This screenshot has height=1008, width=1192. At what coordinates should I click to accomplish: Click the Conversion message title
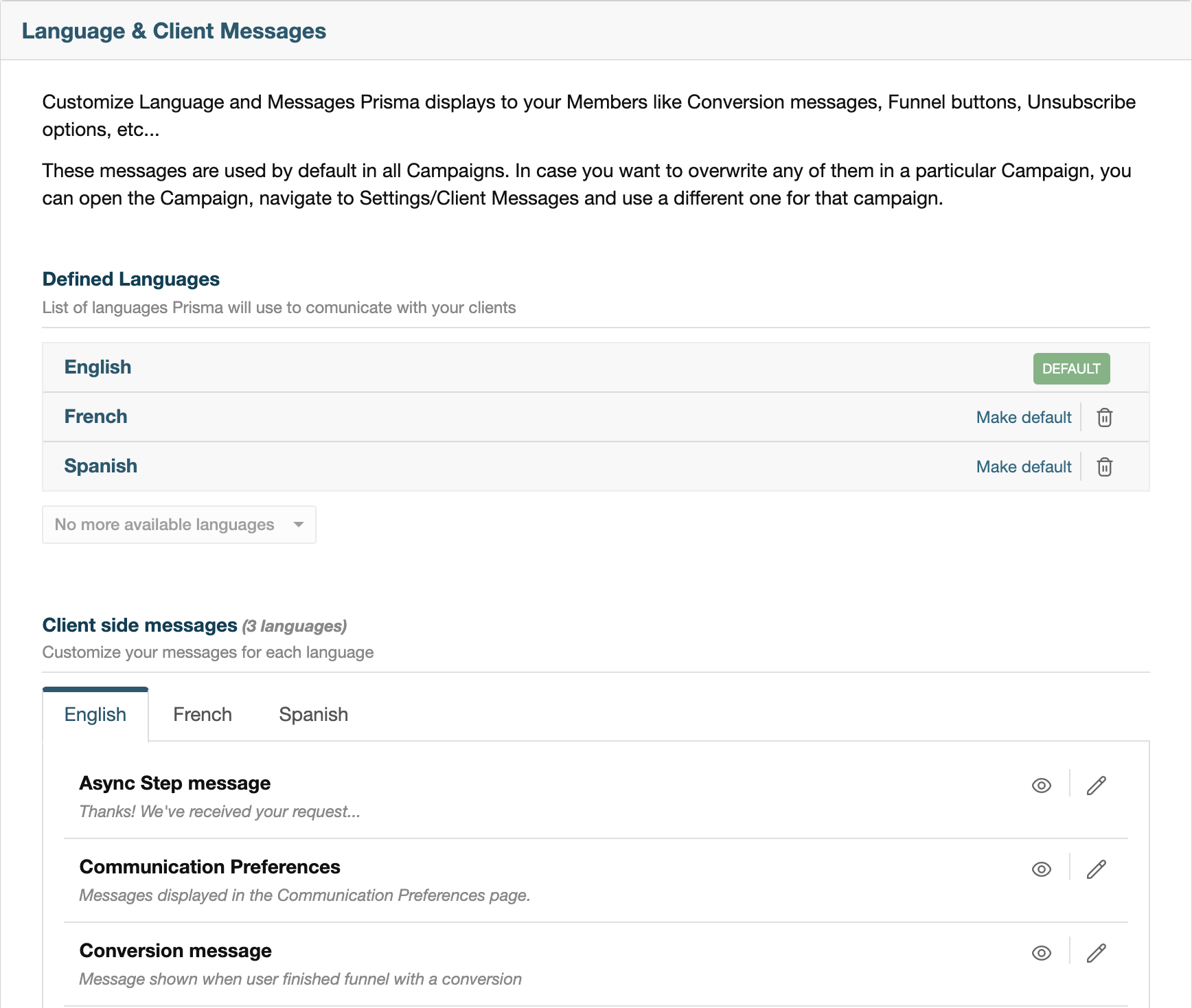176,950
